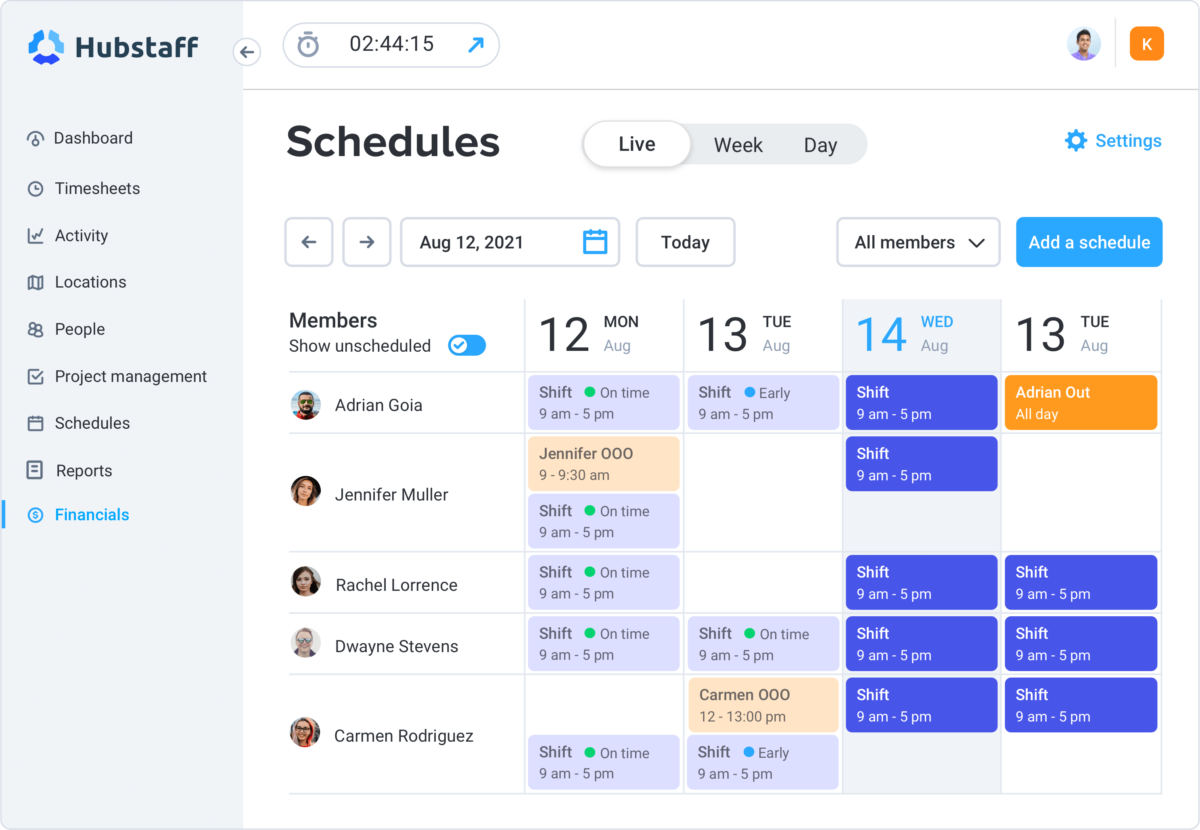The image size is (1200, 830).
Task: View the Locations page
Action: click(x=90, y=282)
